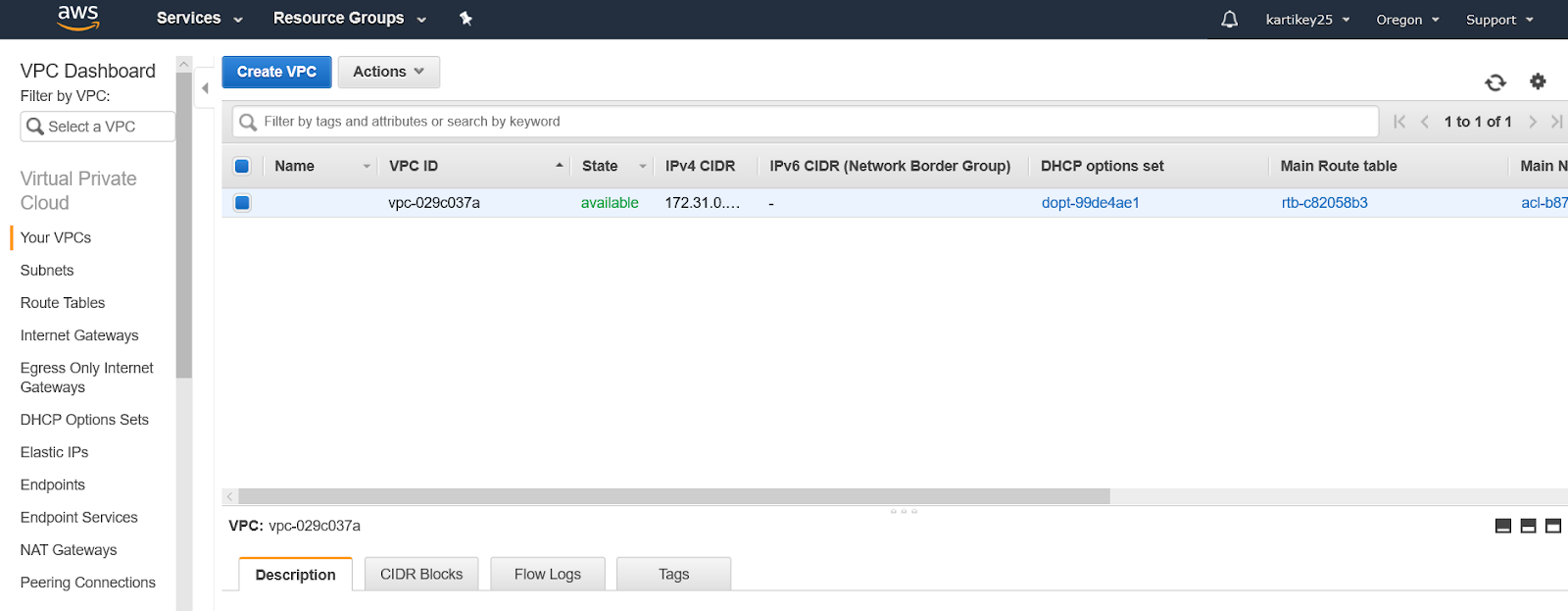The height and width of the screenshot is (611, 1568).
Task: Click the pane resize handle dots
Action: (904, 511)
